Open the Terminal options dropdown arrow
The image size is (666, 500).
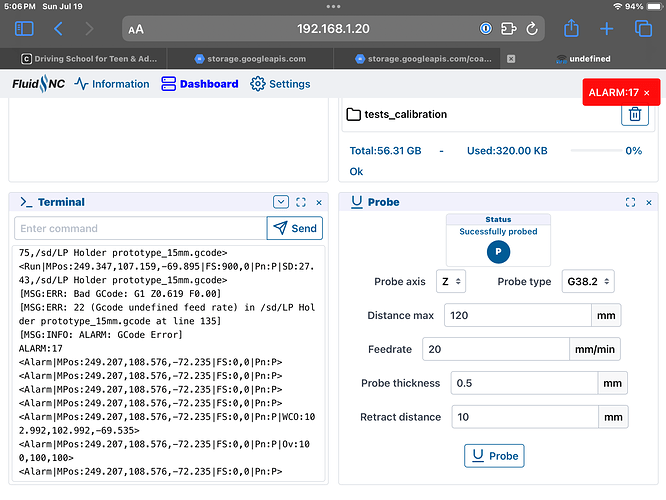(281, 202)
